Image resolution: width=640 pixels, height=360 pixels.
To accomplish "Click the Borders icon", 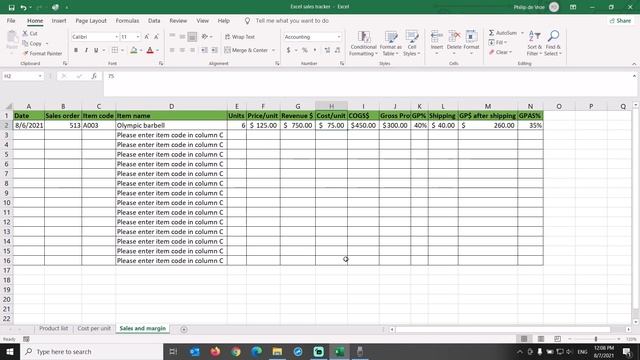I will [x=115, y=50].
